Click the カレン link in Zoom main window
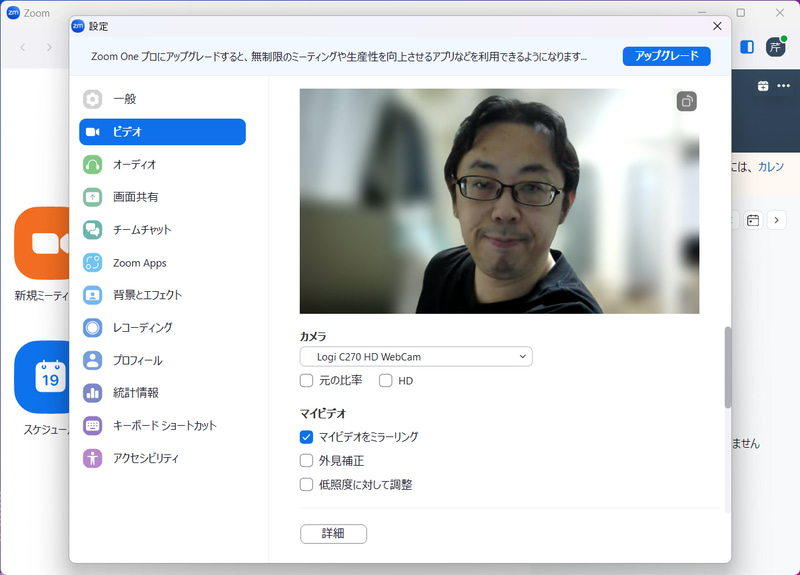The width and height of the screenshot is (800, 575). tap(771, 167)
